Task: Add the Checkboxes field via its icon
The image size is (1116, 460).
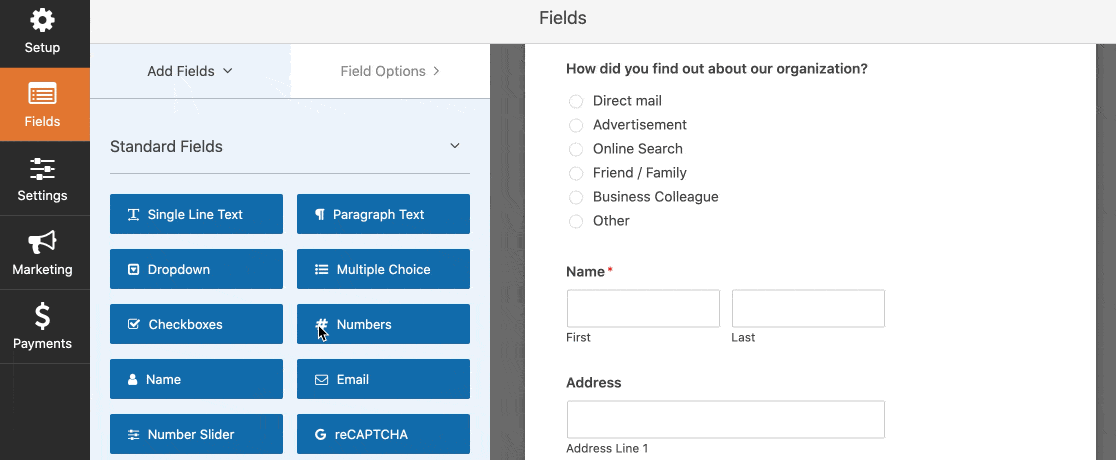Action: tap(134, 325)
